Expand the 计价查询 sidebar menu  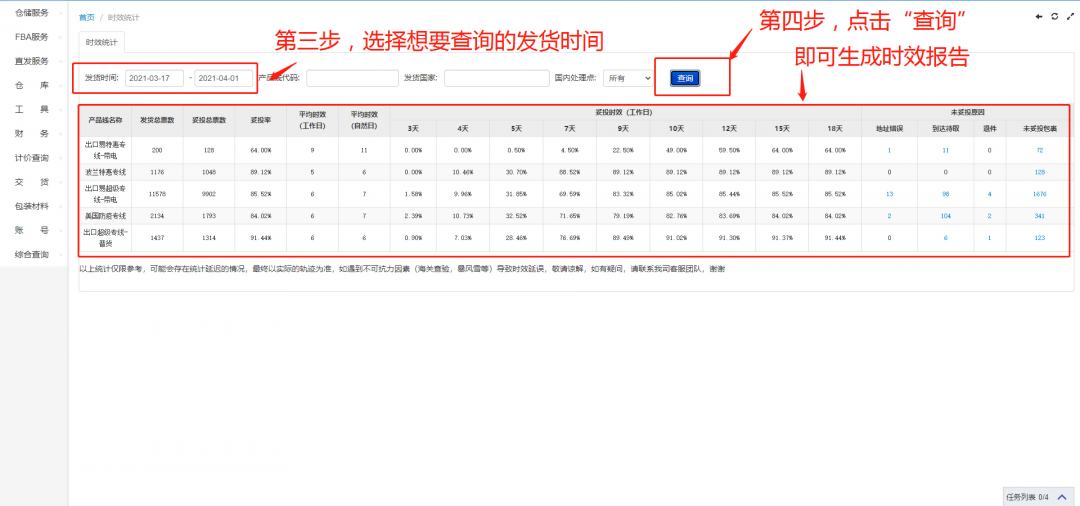[34, 158]
